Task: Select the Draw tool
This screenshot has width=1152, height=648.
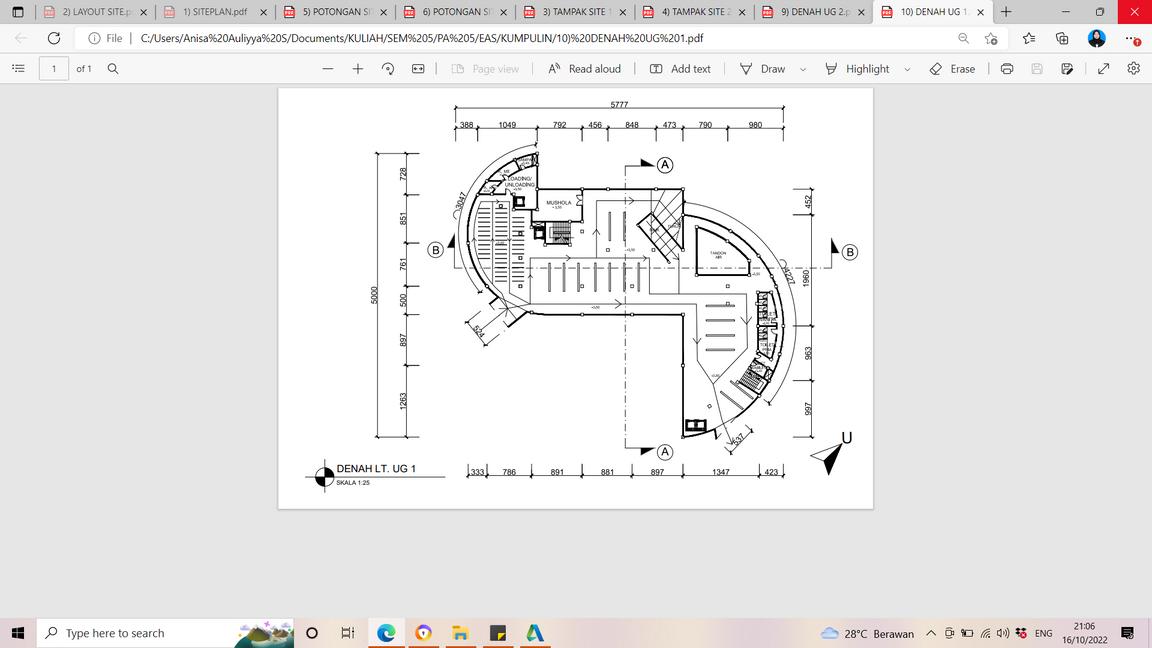Action: pos(763,68)
